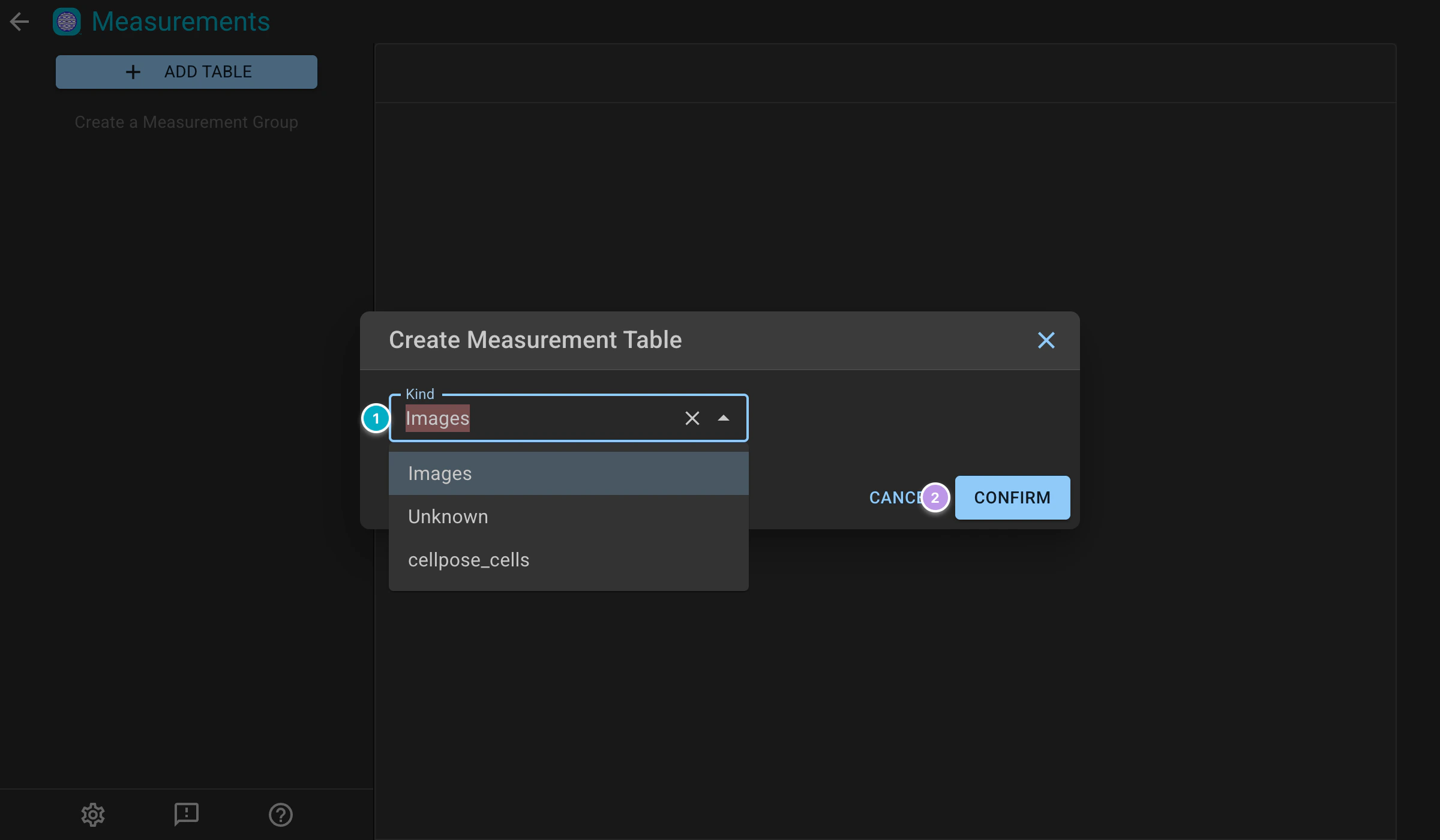Viewport: 1440px width, 840px height.
Task: Collapse the Kind dropdown arrow
Action: pyautogui.click(x=723, y=418)
